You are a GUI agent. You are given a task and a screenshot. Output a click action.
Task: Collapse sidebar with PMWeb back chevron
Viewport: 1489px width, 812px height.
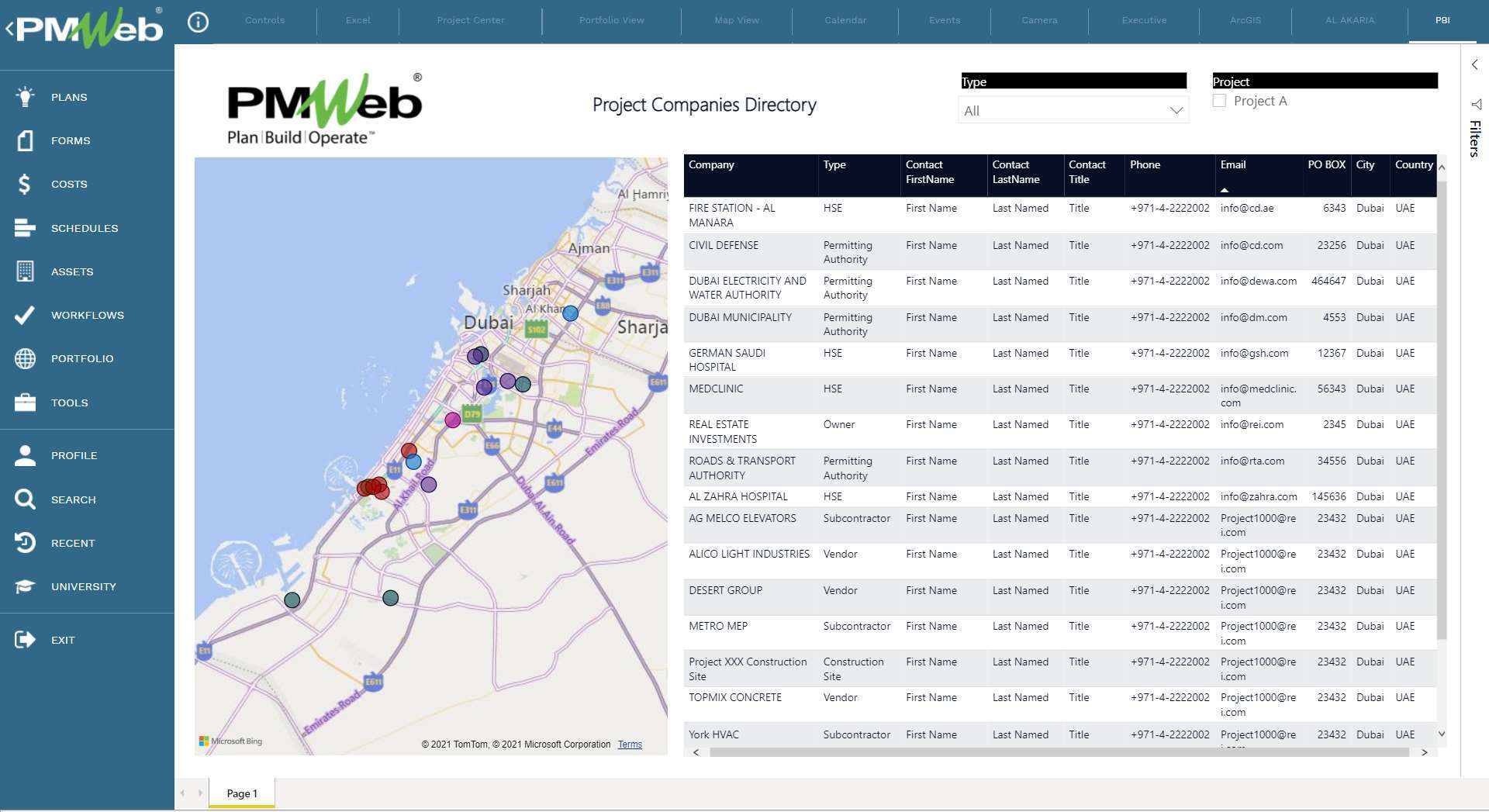pos(9,29)
